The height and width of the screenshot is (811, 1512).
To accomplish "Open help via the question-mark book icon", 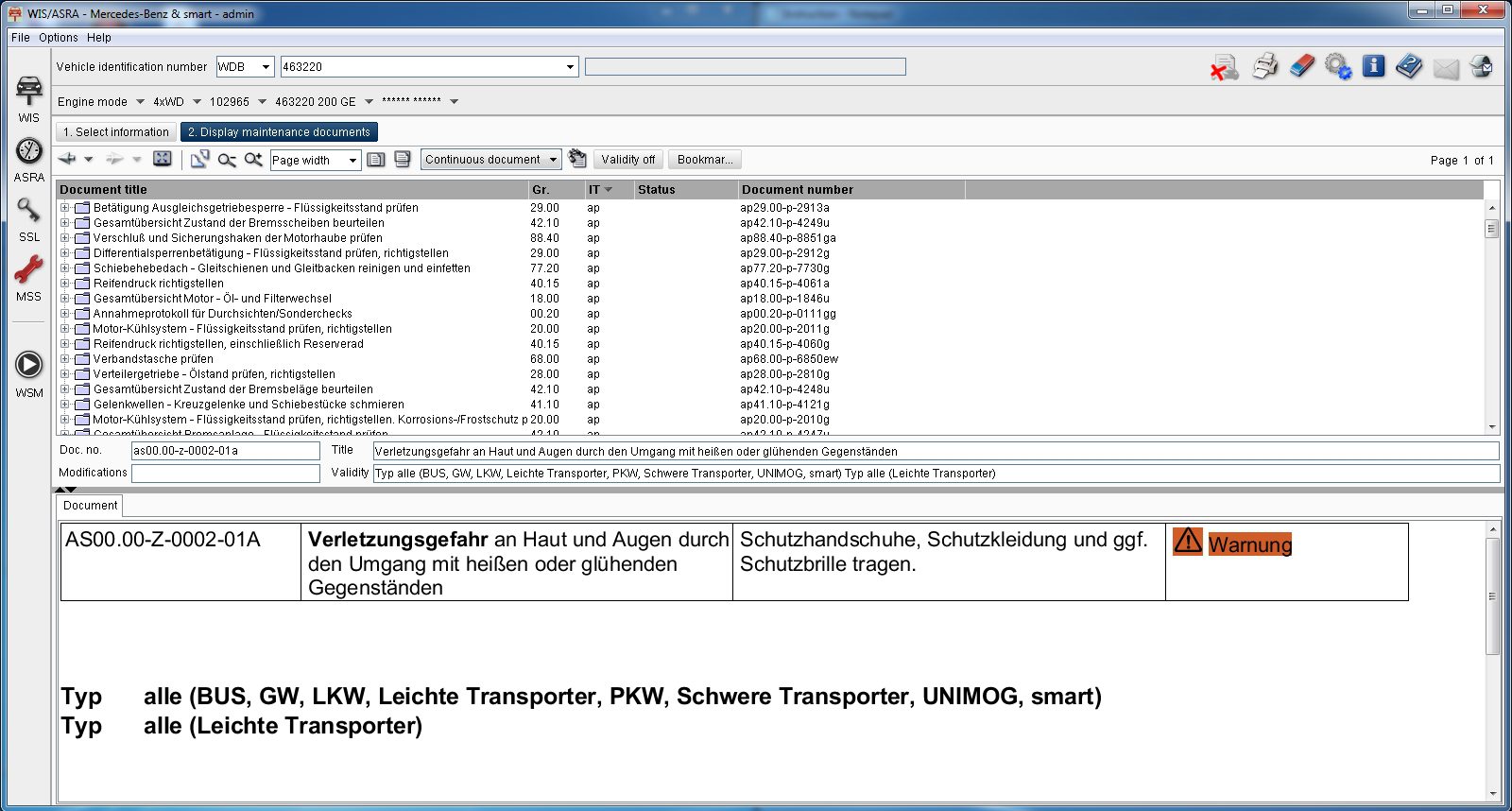I will [x=1409, y=67].
